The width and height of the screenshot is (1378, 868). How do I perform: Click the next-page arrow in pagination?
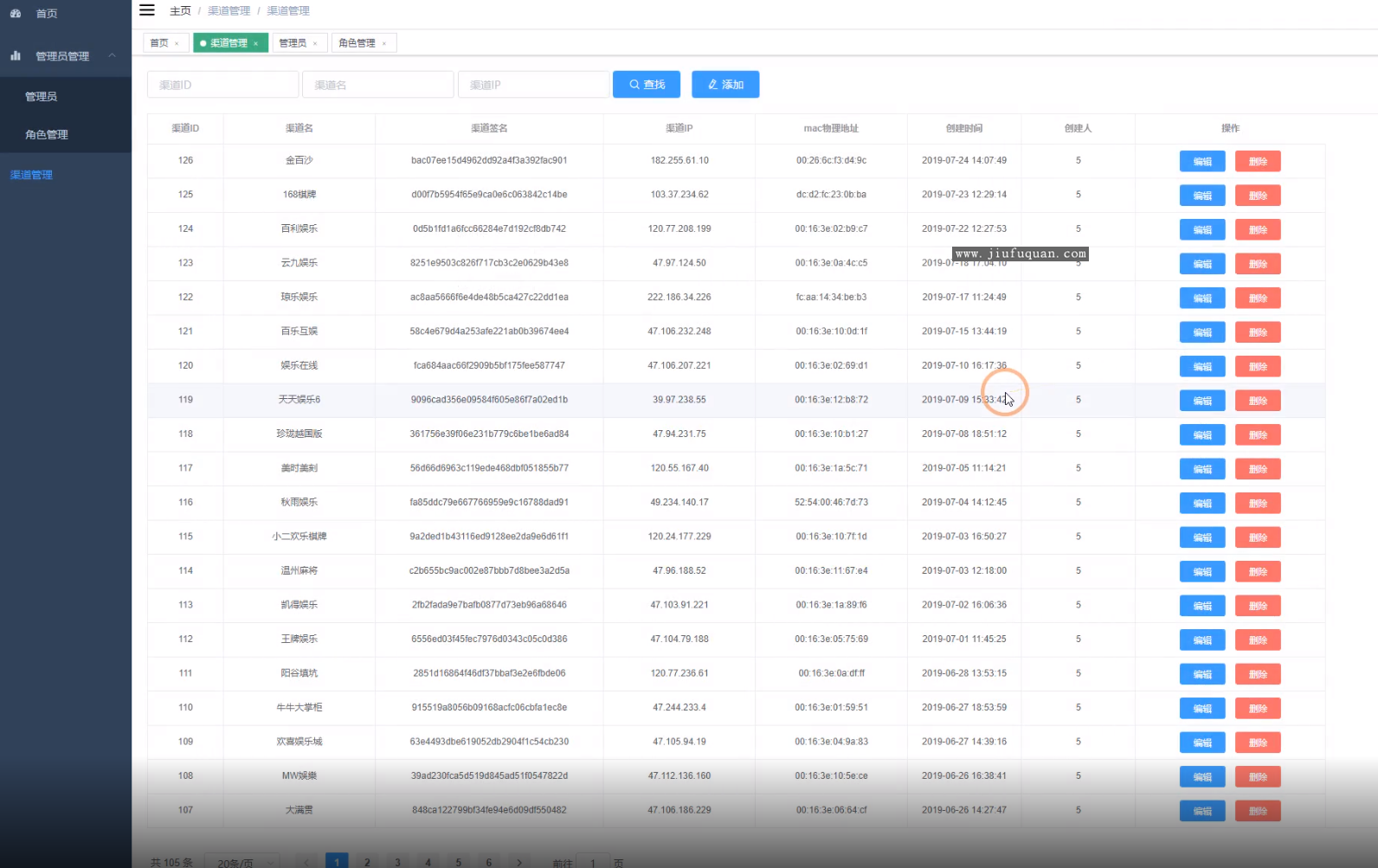(x=519, y=862)
